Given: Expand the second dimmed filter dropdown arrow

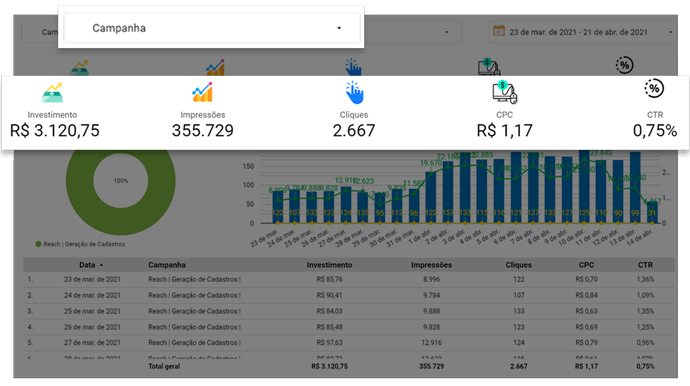Looking at the screenshot, I should tap(447, 32).
